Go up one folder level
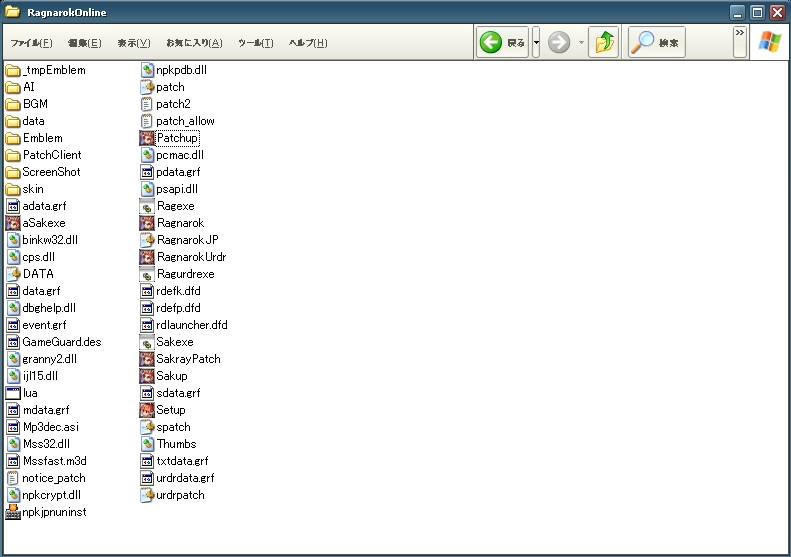This screenshot has width=791, height=557. (604, 42)
